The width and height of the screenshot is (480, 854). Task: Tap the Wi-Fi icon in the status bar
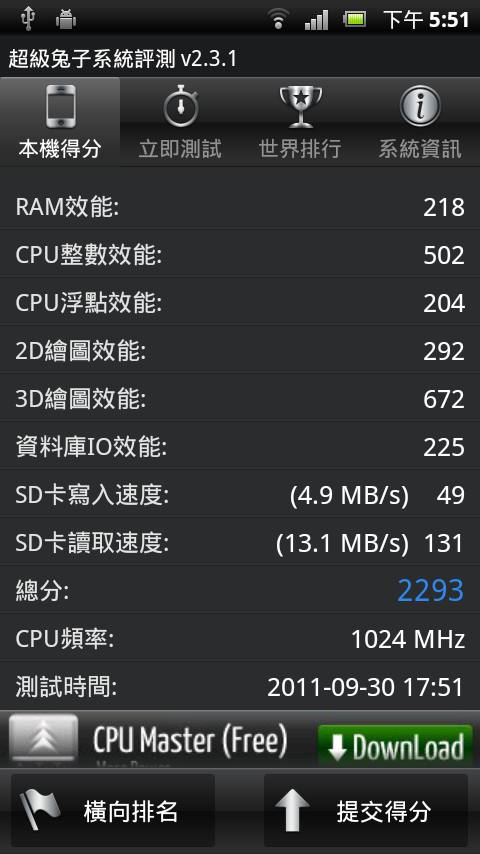[x=278, y=20]
